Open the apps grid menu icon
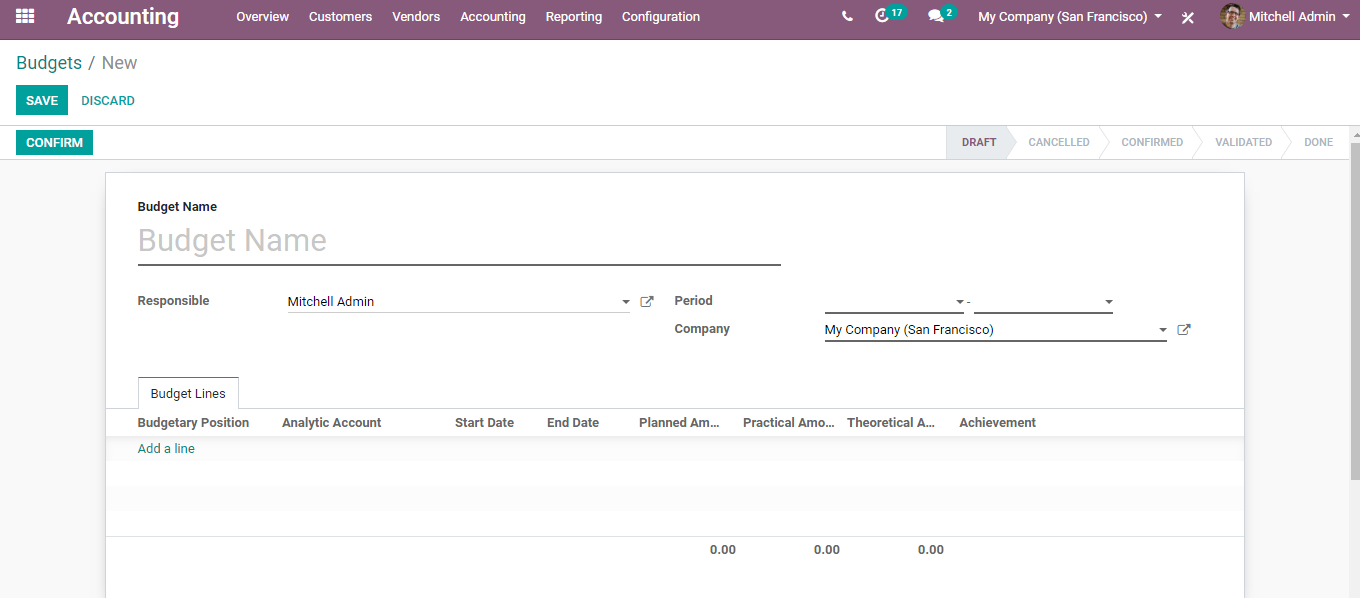The height and width of the screenshot is (598, 1360). pos(25,17)
